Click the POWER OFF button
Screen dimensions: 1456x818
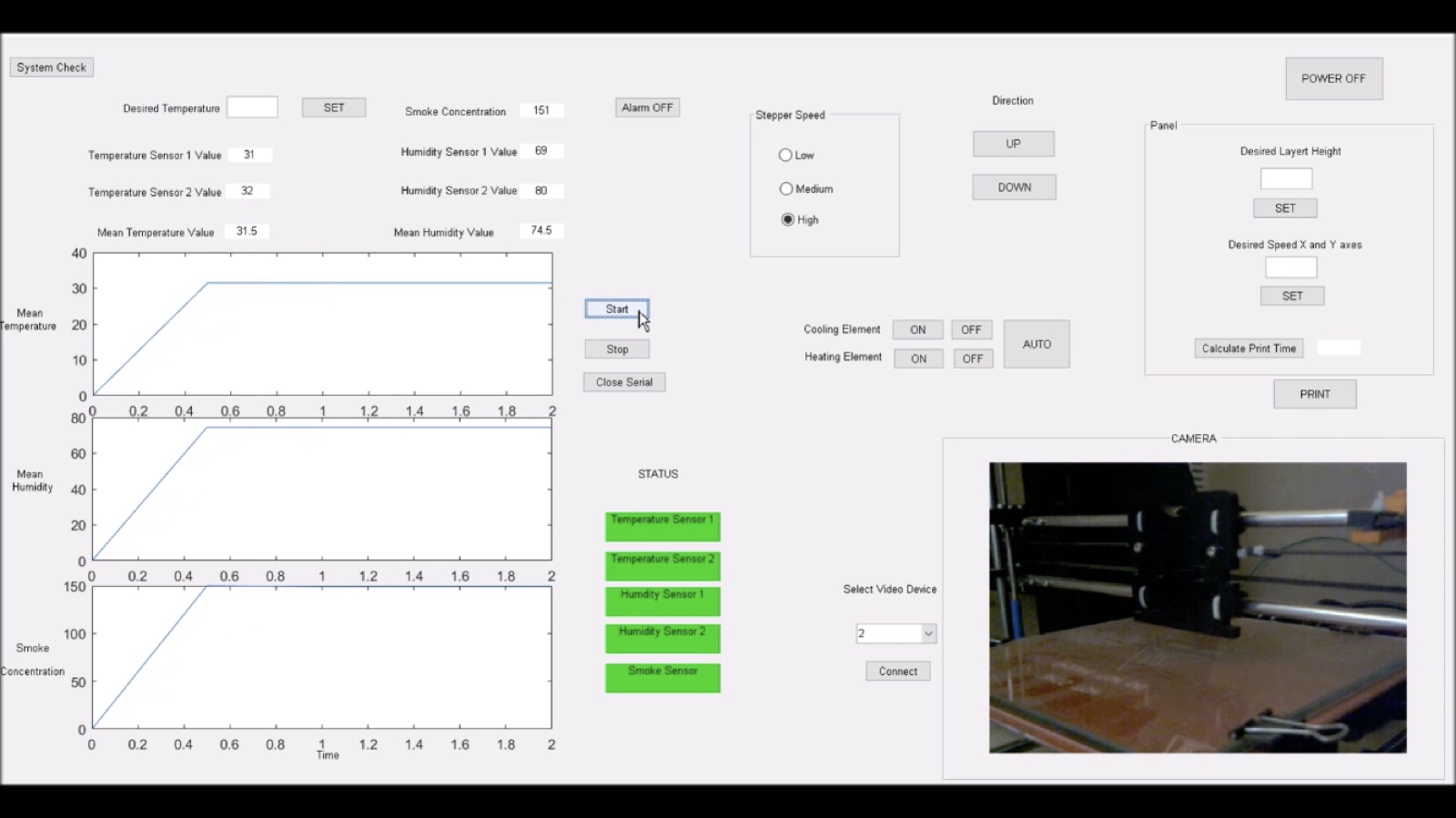pyautogui.click(x=1334, y=78)
